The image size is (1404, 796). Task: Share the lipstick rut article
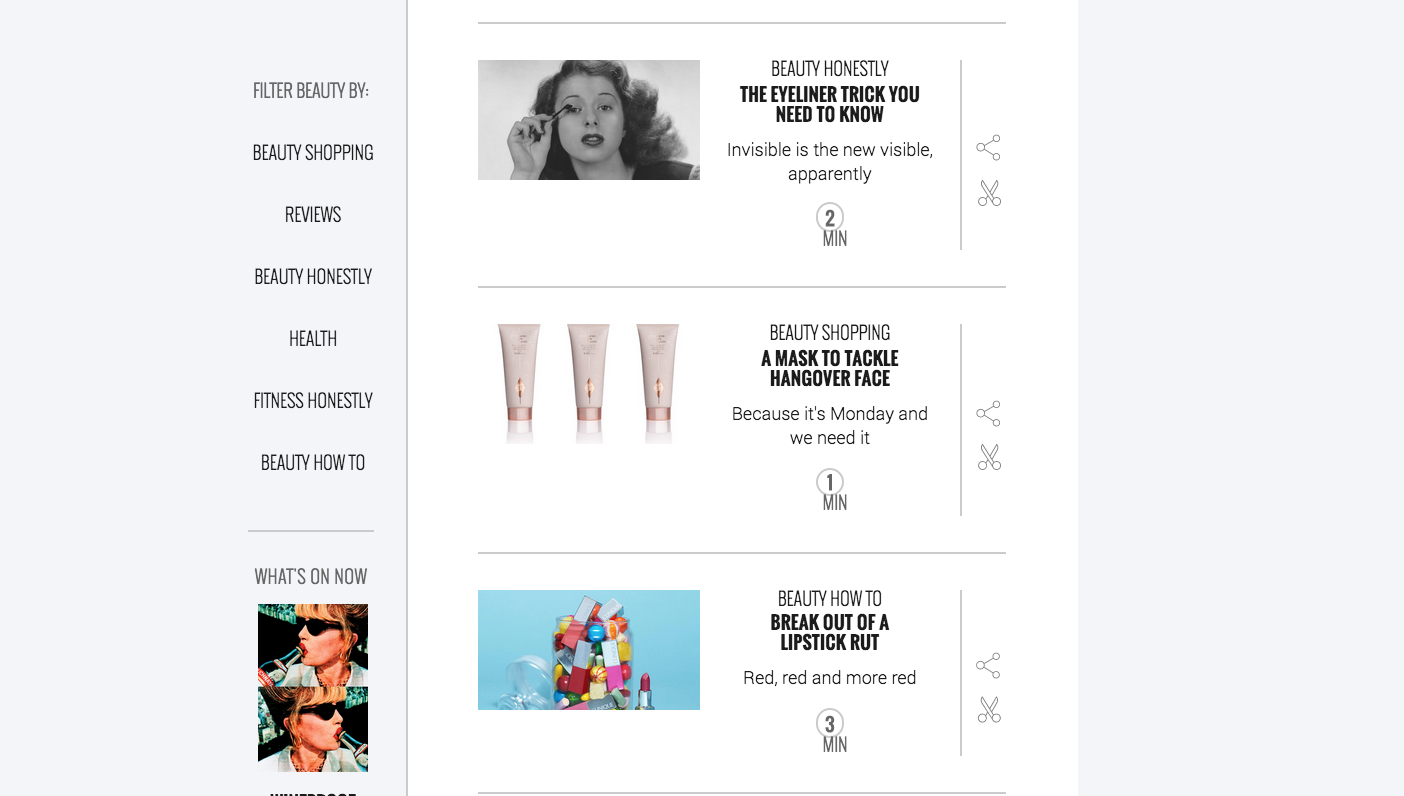click(x=988, y=666)
